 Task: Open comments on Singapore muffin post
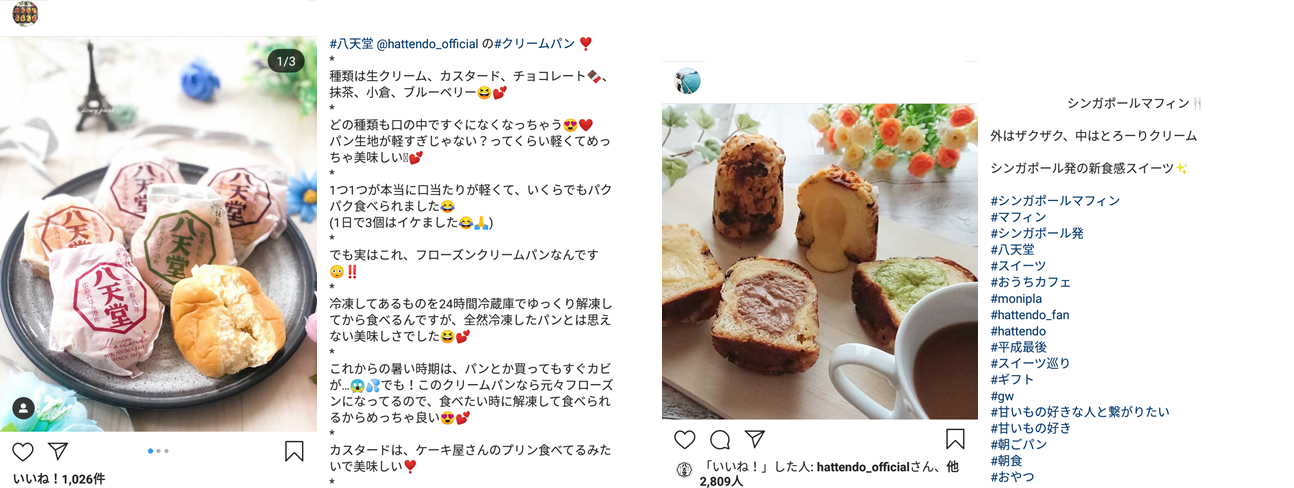[720, 440]
